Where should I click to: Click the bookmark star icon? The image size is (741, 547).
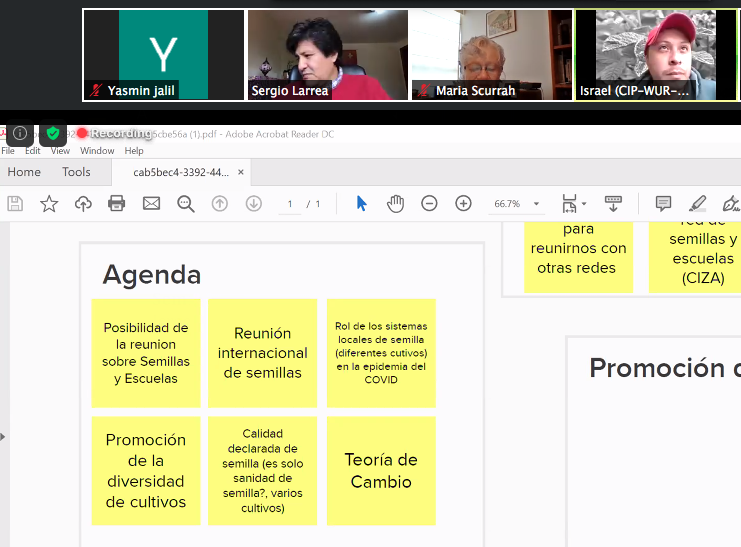pos(49,204)
